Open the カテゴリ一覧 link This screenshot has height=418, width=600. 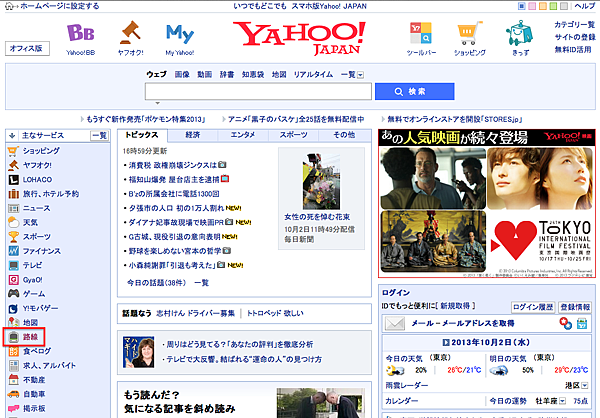(x=575, y=25)
